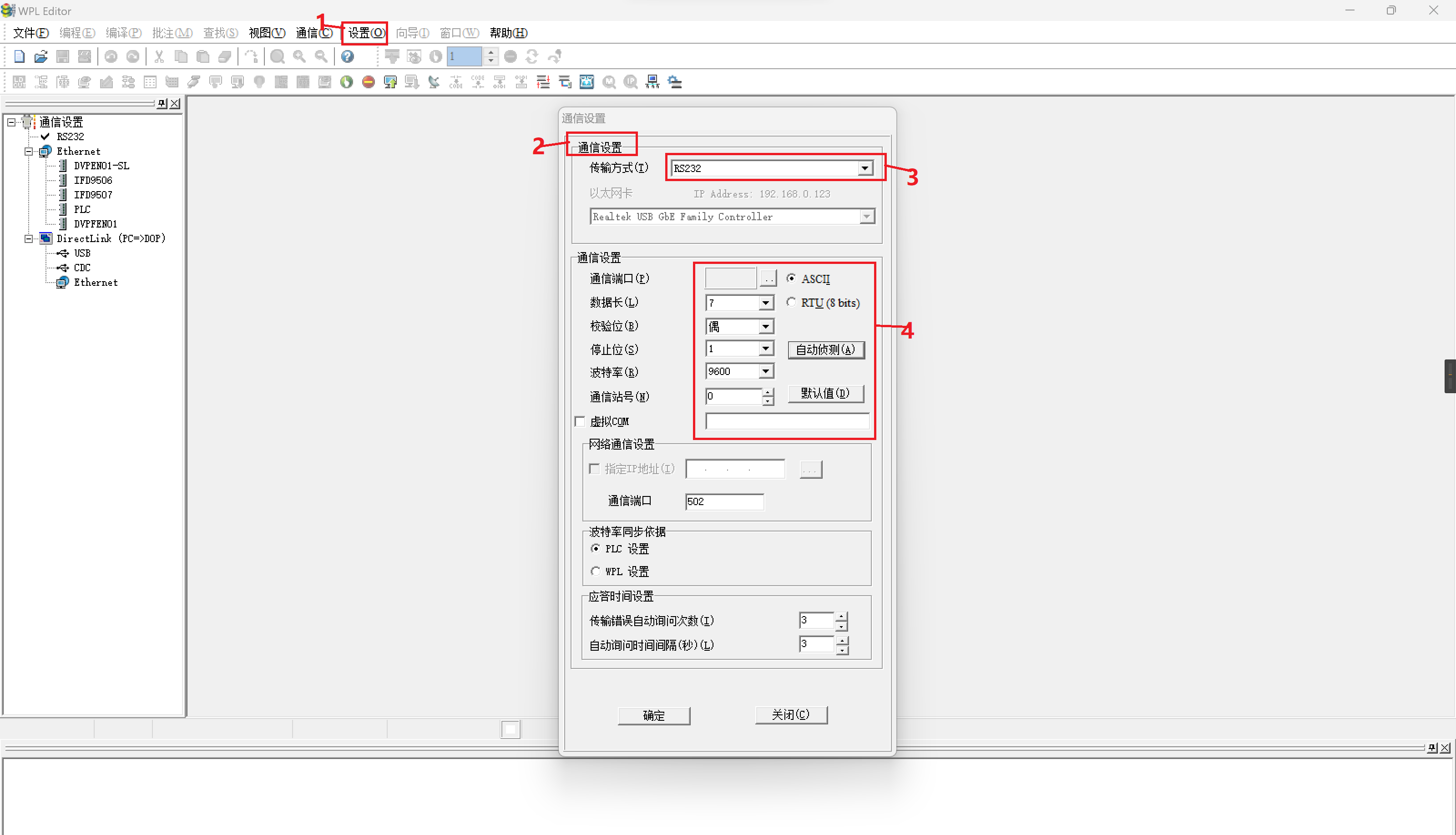Decrease the 自动询问时间间隔 stepper
This screenshot has width=1456, height=835.
pos(841,650)
